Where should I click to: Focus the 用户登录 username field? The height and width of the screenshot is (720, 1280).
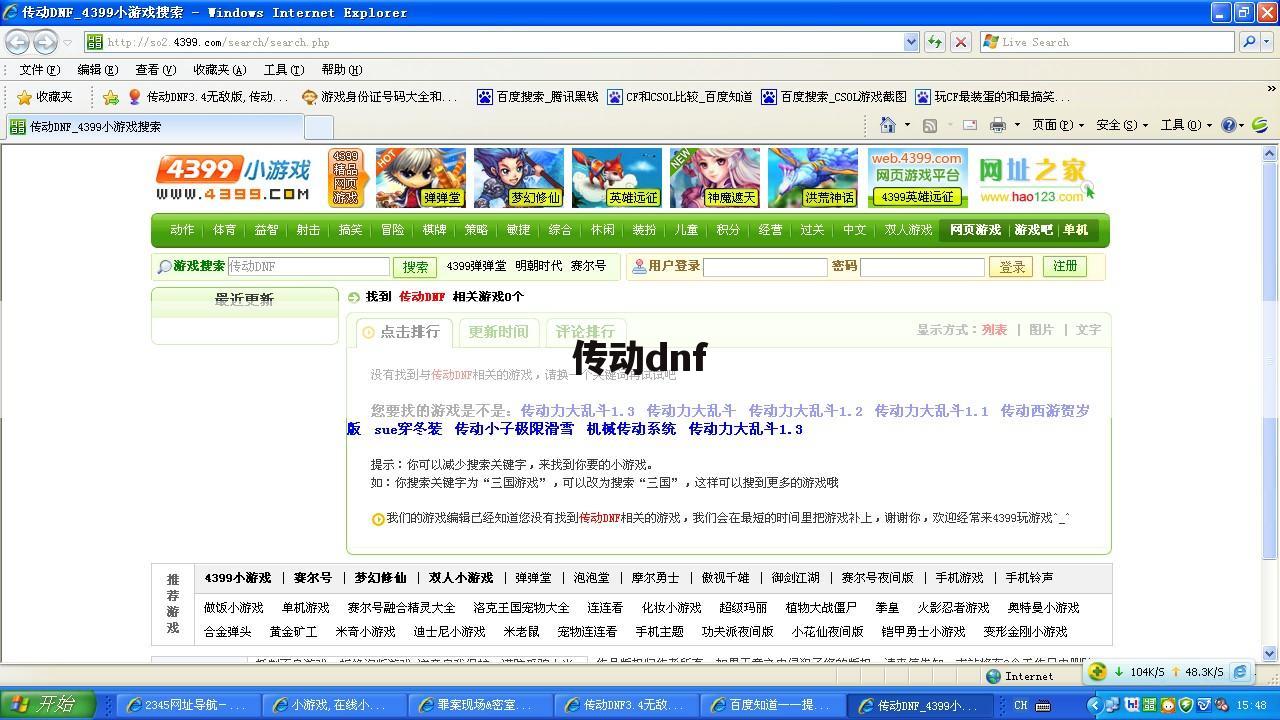(x=765, y=267)
